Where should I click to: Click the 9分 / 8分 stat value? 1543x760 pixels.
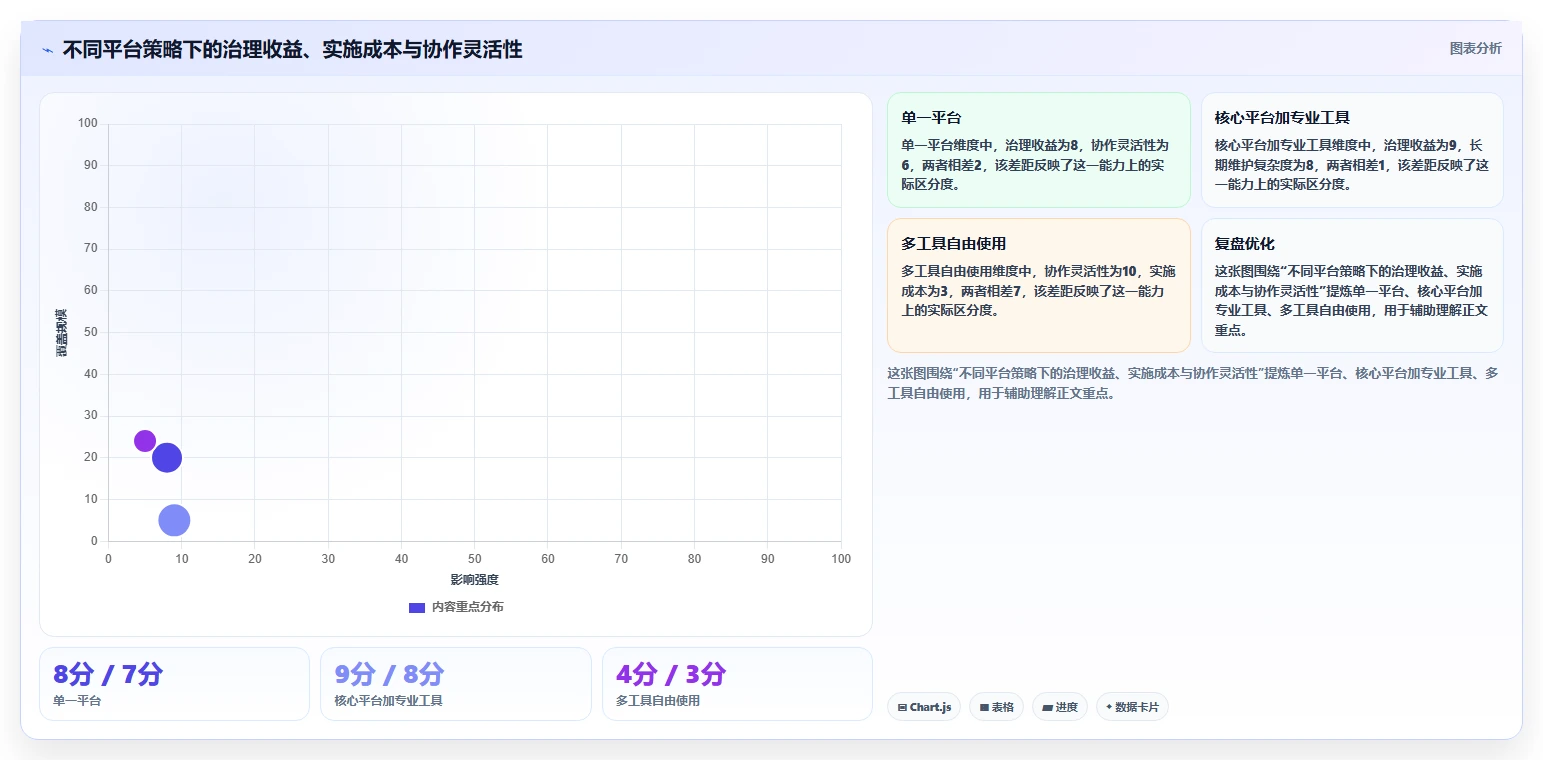tap(390, 674)
